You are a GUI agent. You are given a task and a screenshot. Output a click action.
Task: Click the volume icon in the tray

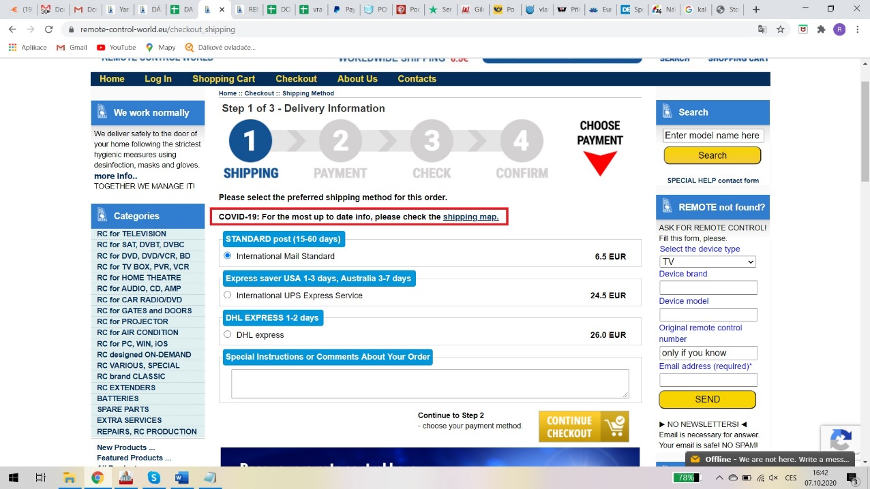[x=774, y=478]
